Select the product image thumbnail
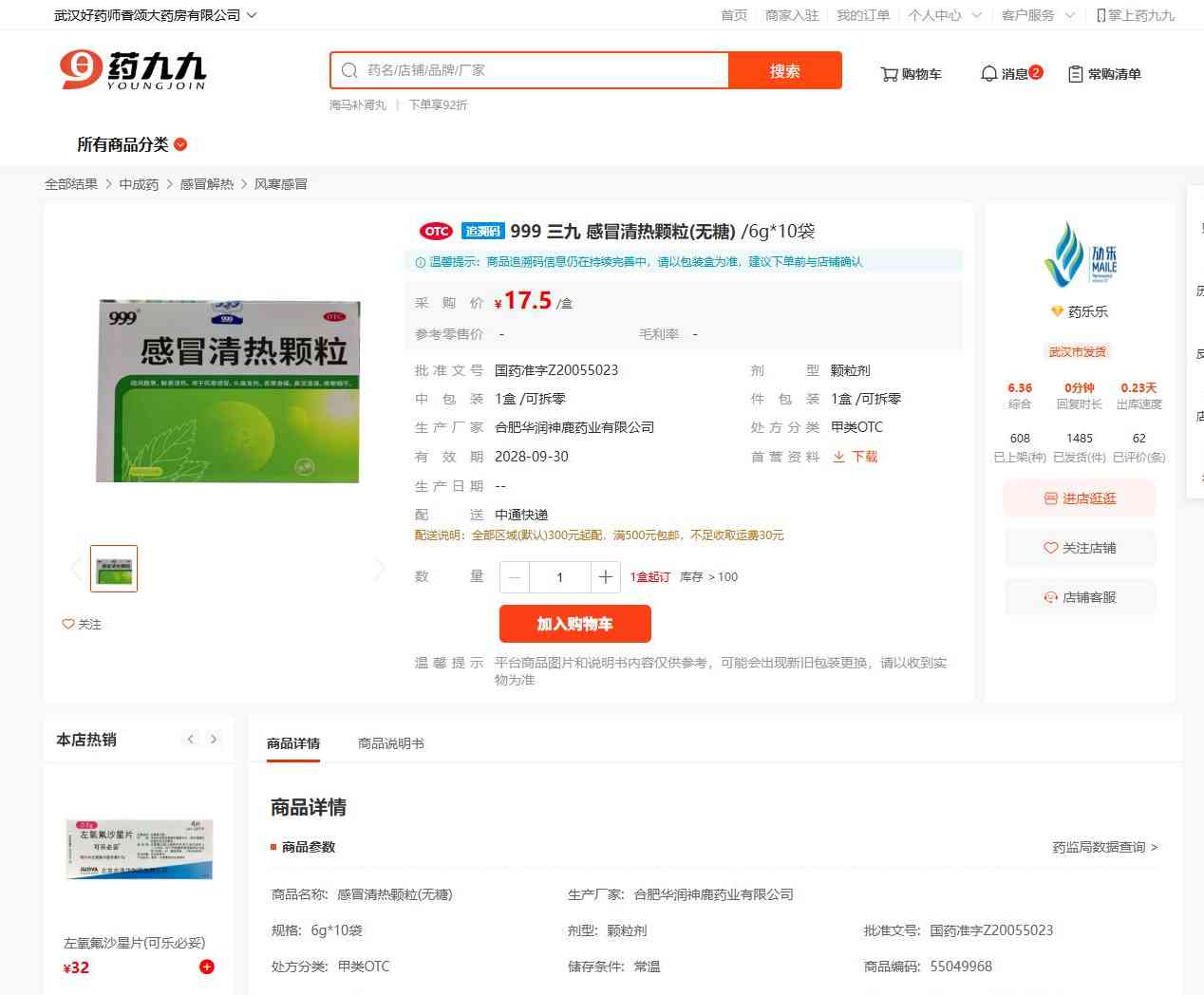The height and width of the screenshot is (995, 1204). [114, 569]
